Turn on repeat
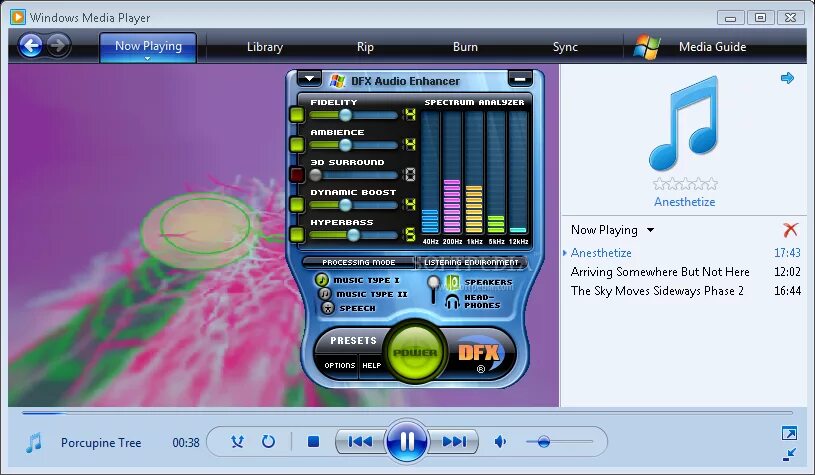Viewport: 815px width, 475px height. pos(268,442)
